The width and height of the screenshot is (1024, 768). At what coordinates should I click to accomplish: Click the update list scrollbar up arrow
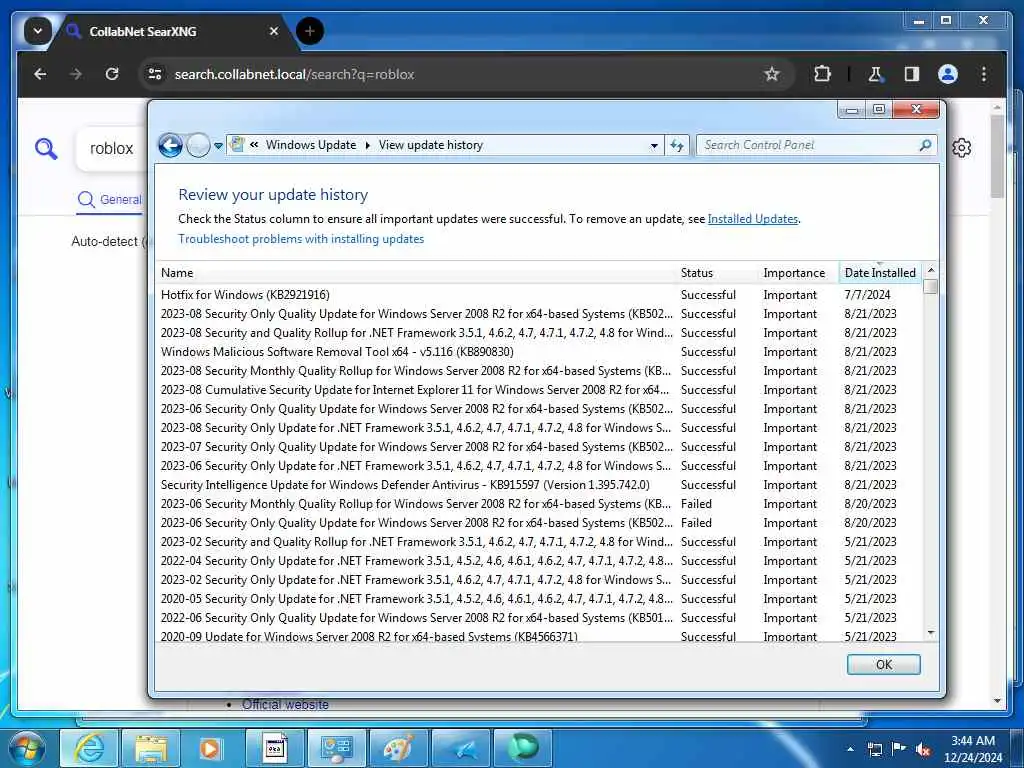click(x=931, y=270)
